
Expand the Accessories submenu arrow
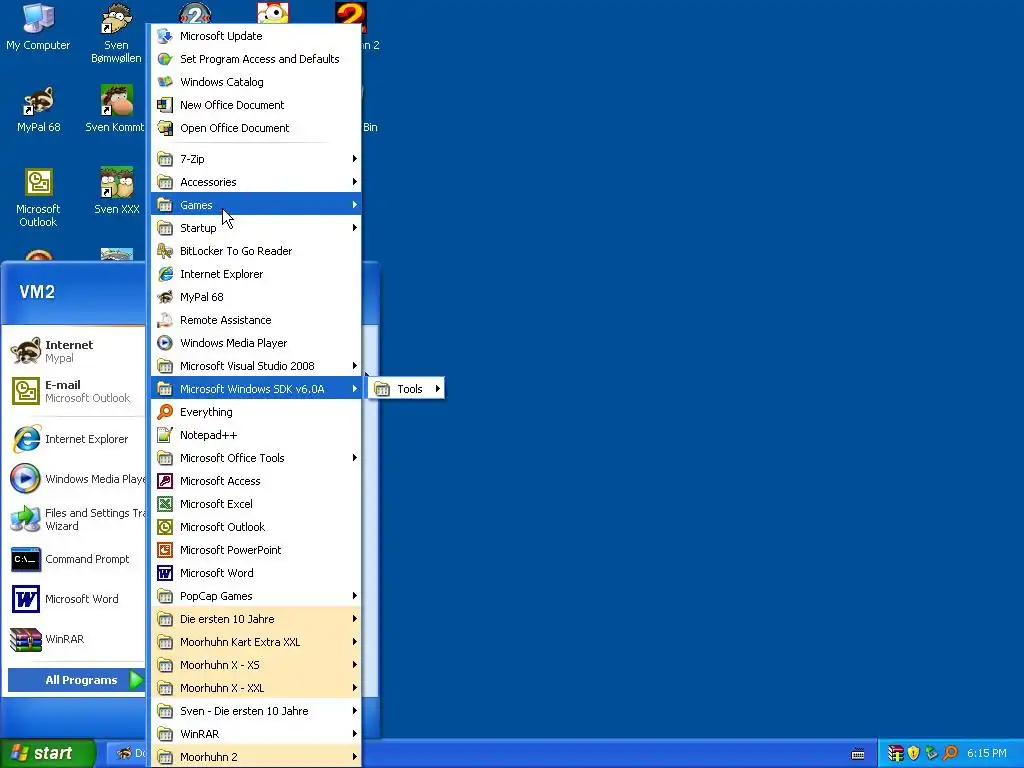tap(355, 182)
